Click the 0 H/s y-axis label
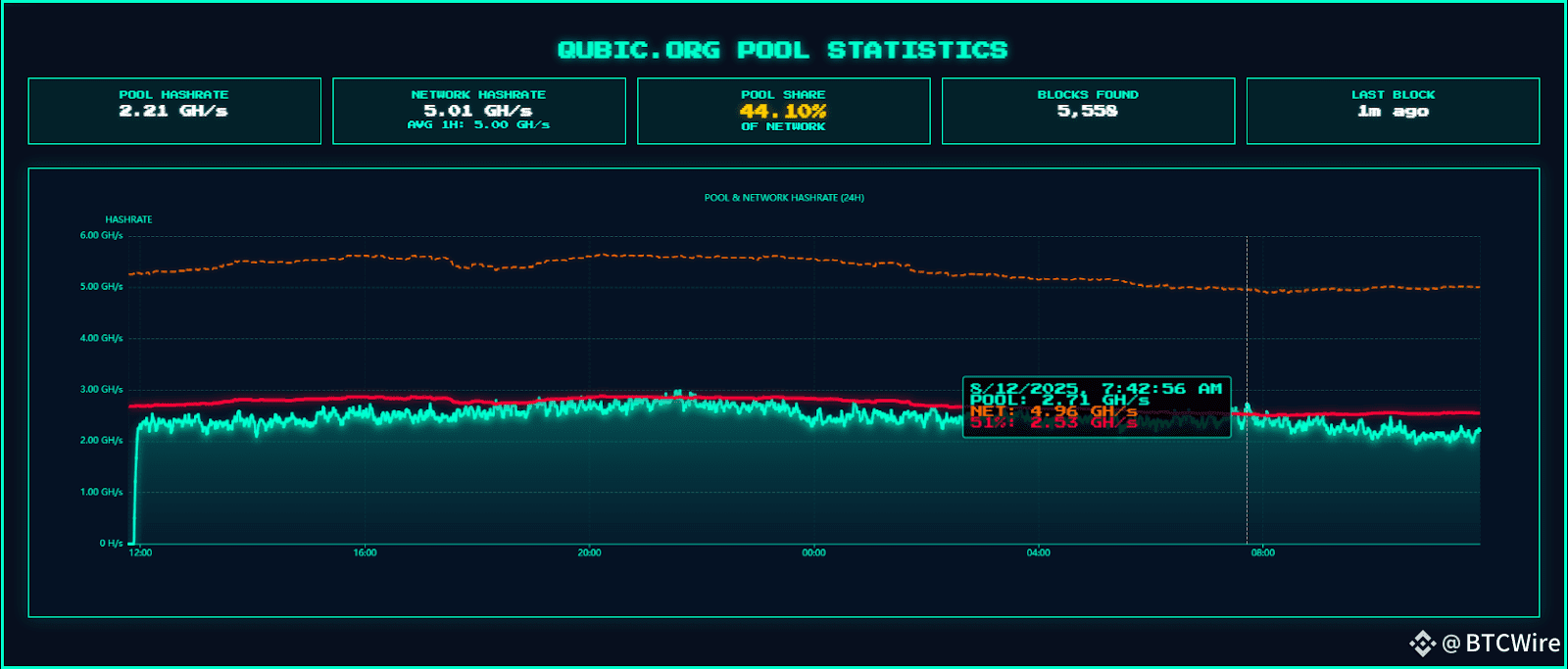 111,543
